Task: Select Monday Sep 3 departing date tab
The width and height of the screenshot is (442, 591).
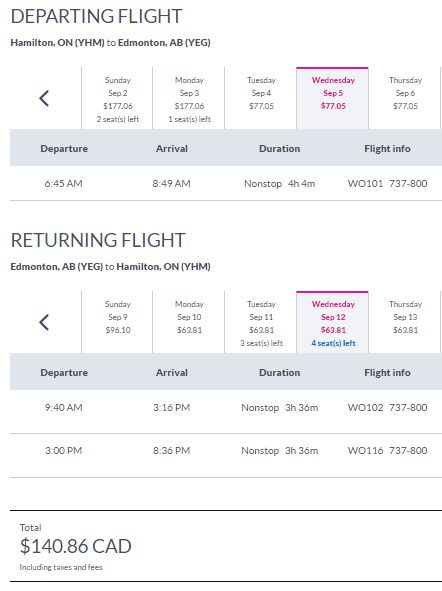Action: click(x=189, y=99)
